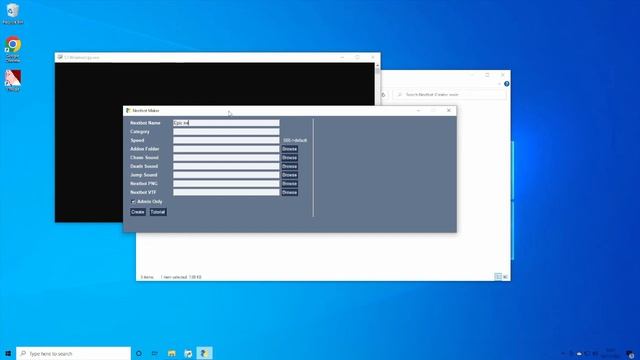Screen dimensions: 640x360
Task: Close the console window
Action: [x=373, y=57]
